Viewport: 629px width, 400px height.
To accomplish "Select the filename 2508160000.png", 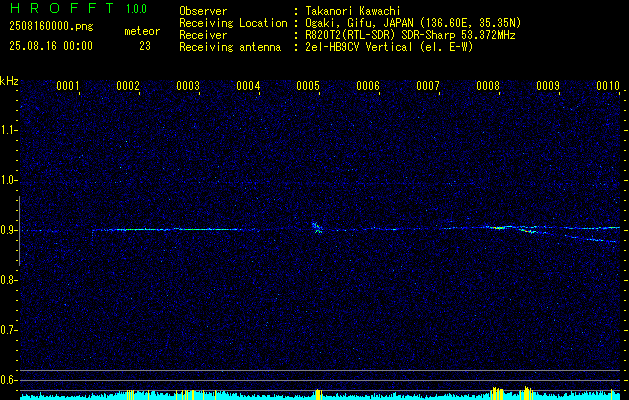I will click(51, 27).
